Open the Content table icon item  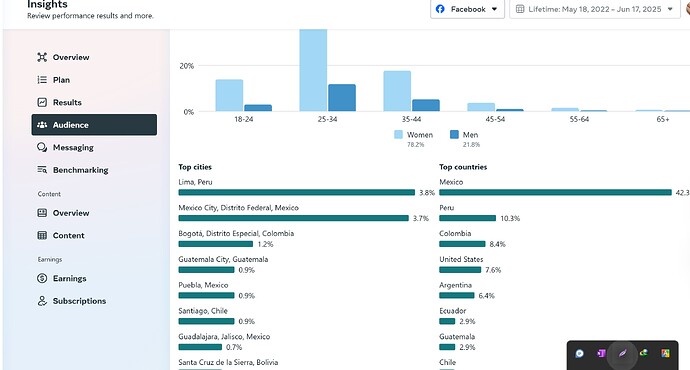42,235
